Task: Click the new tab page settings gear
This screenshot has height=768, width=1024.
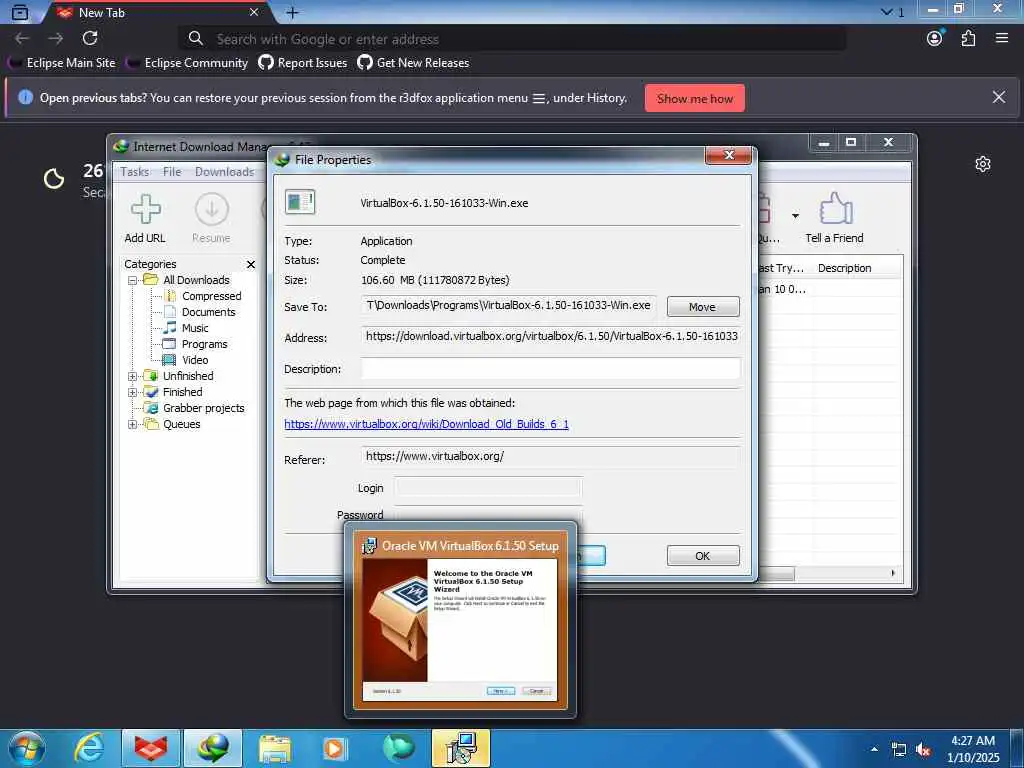Action: pyautogui.click(x=983, y=164)
